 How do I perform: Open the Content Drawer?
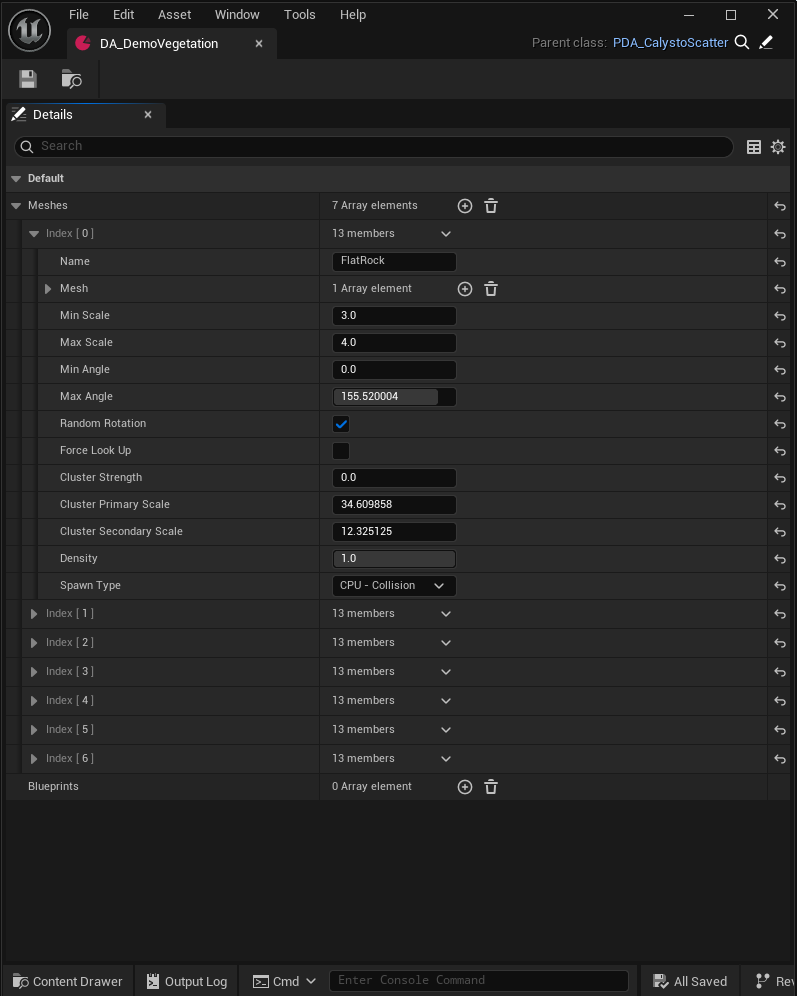coord(68,981)
